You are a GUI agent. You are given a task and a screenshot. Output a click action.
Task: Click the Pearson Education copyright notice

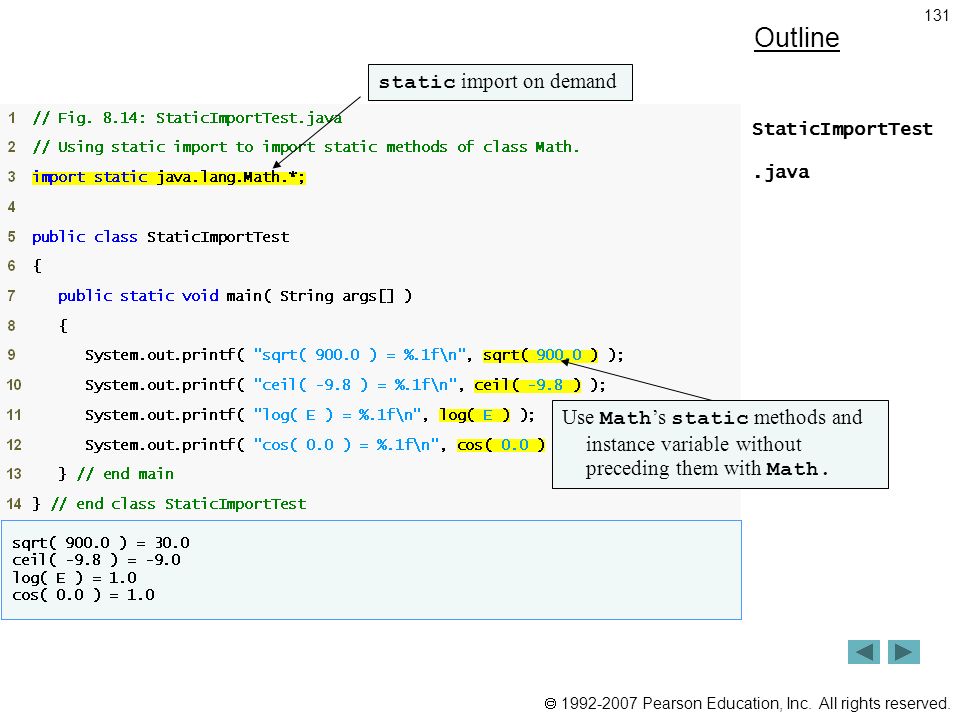click(x=746, y=704)
